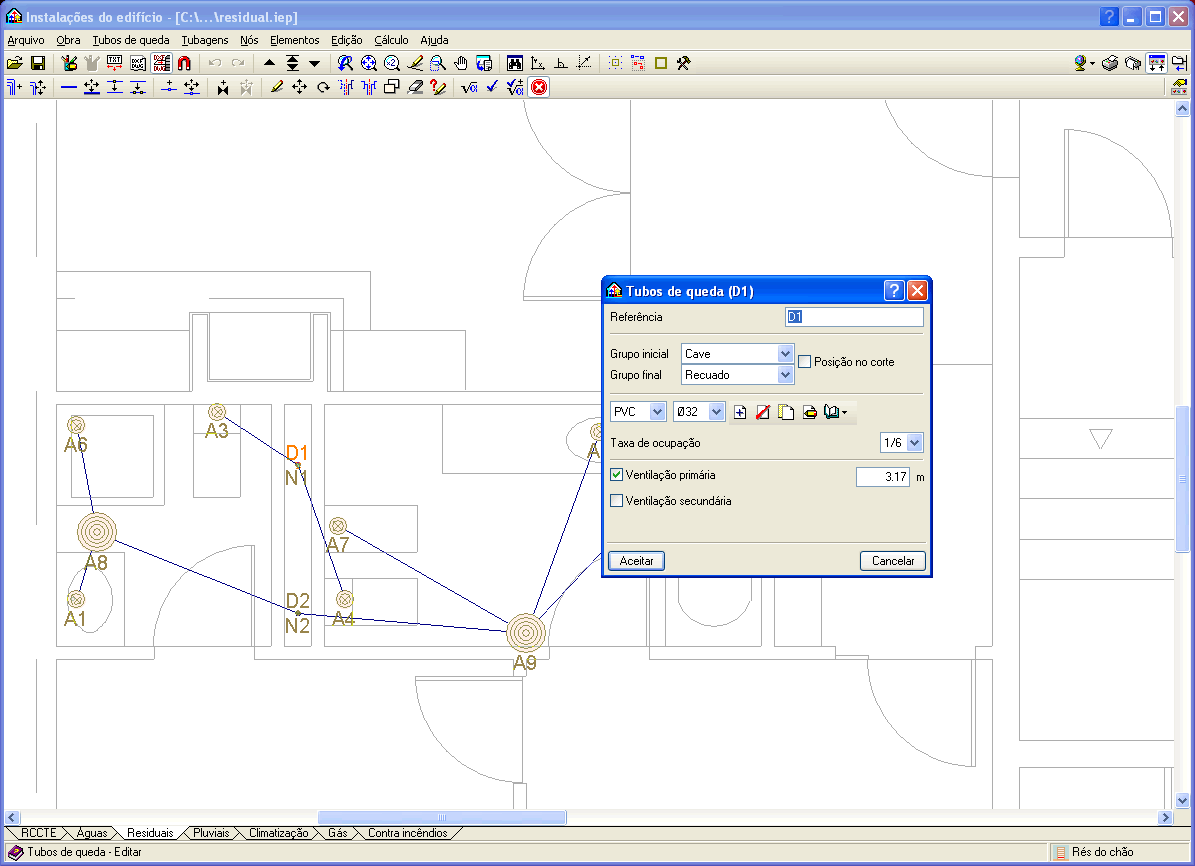Screen dimensions: 1195x866
Task: Click the open file folder icon
Action: pos(14,63)
